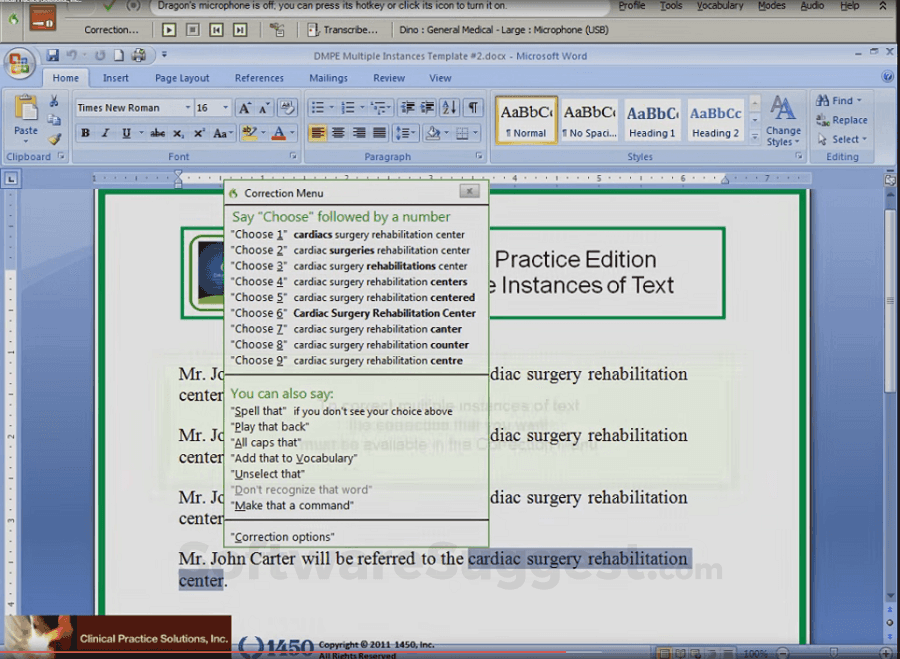Open Find in the Editing group
This screenshot has height=659, width=900.
pyautogui.click(x=838, y=101)
